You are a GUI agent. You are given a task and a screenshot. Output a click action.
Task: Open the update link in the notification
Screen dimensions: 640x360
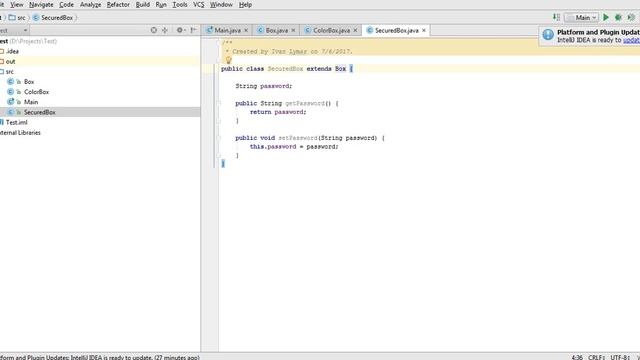[631, 40]
